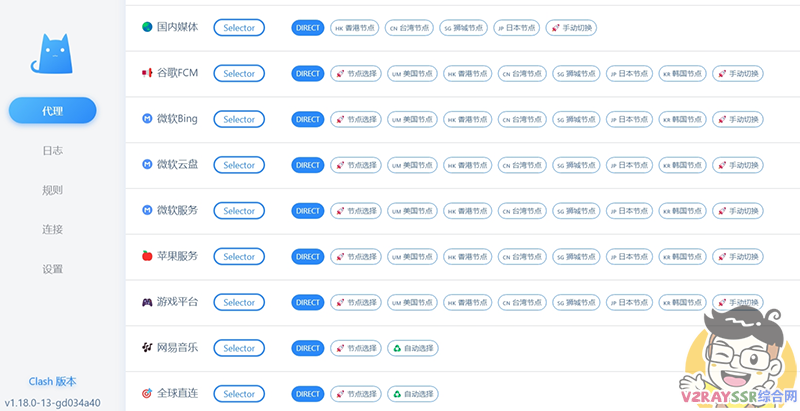Open the 代理 proxies page

(53, 111)
